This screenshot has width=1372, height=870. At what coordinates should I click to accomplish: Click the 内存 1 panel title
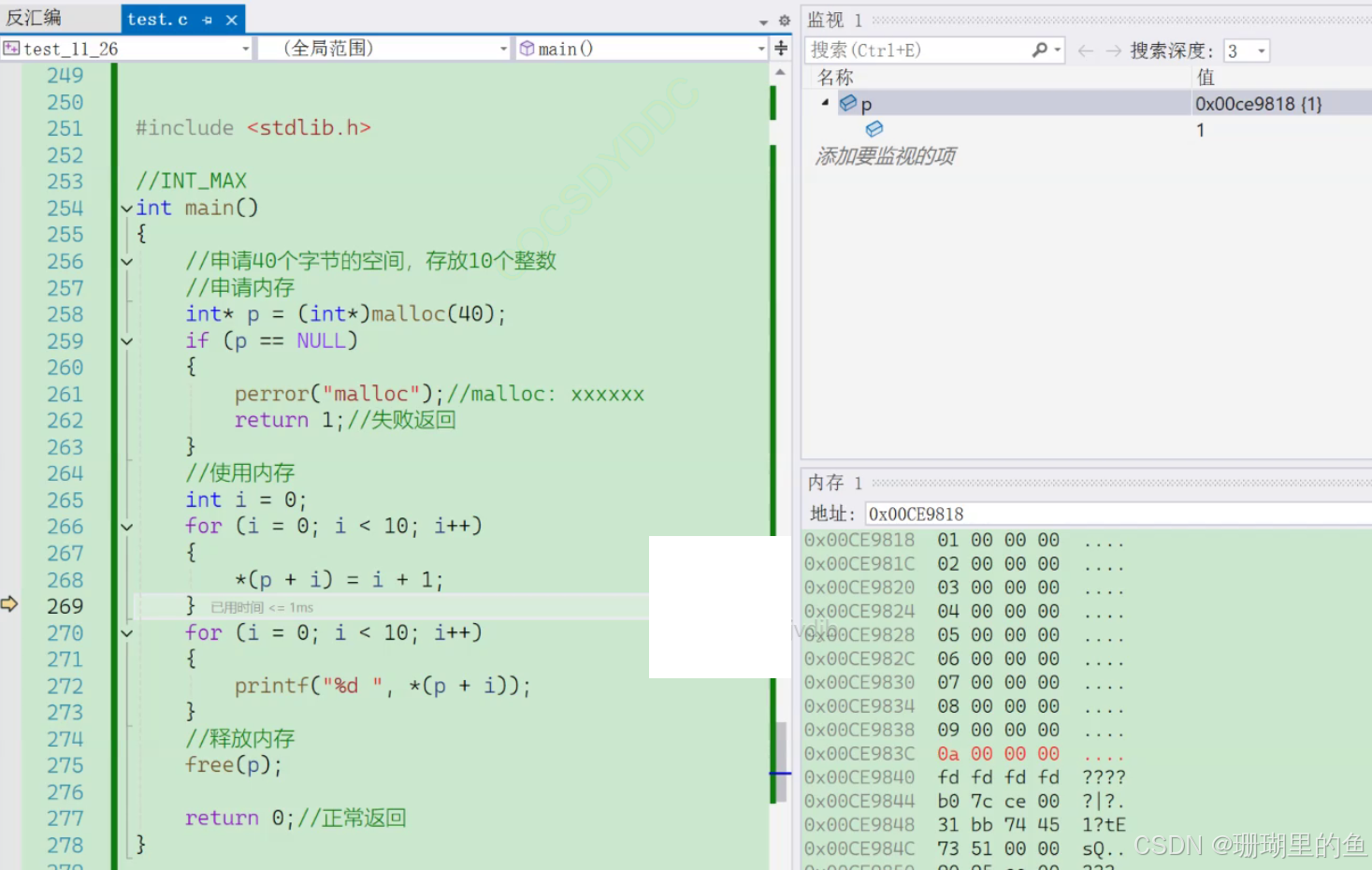[834, 483]
